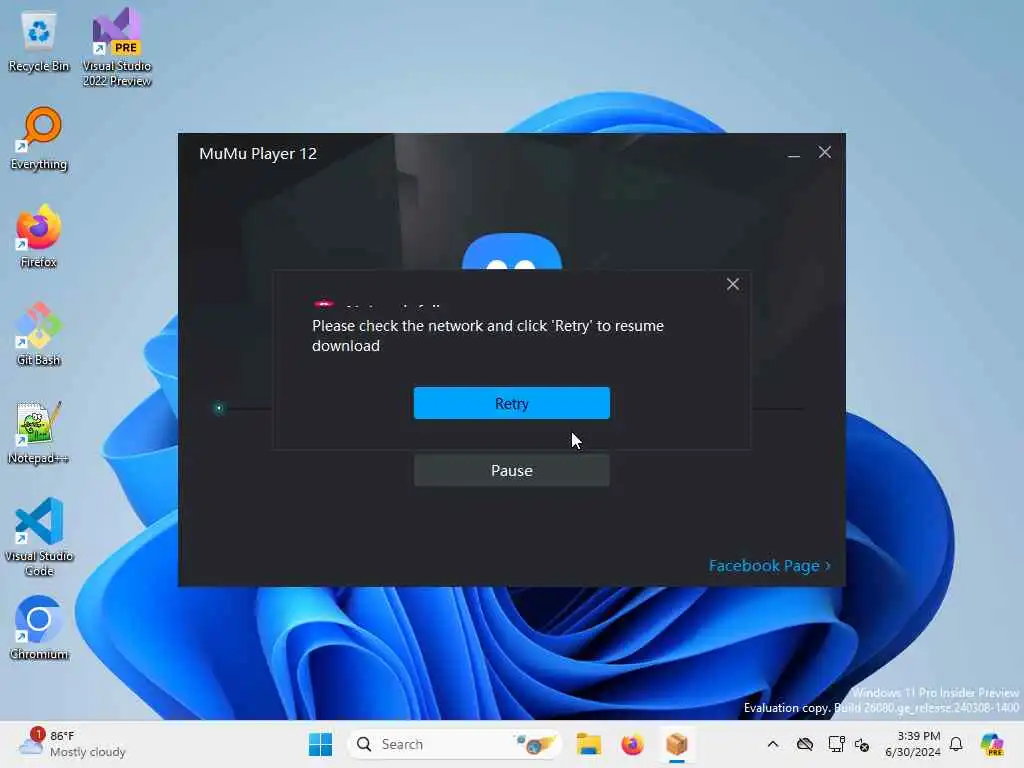Open File Explorer from the taskbar
This screenshot has width=1024, height=768.
click(588, 744)
